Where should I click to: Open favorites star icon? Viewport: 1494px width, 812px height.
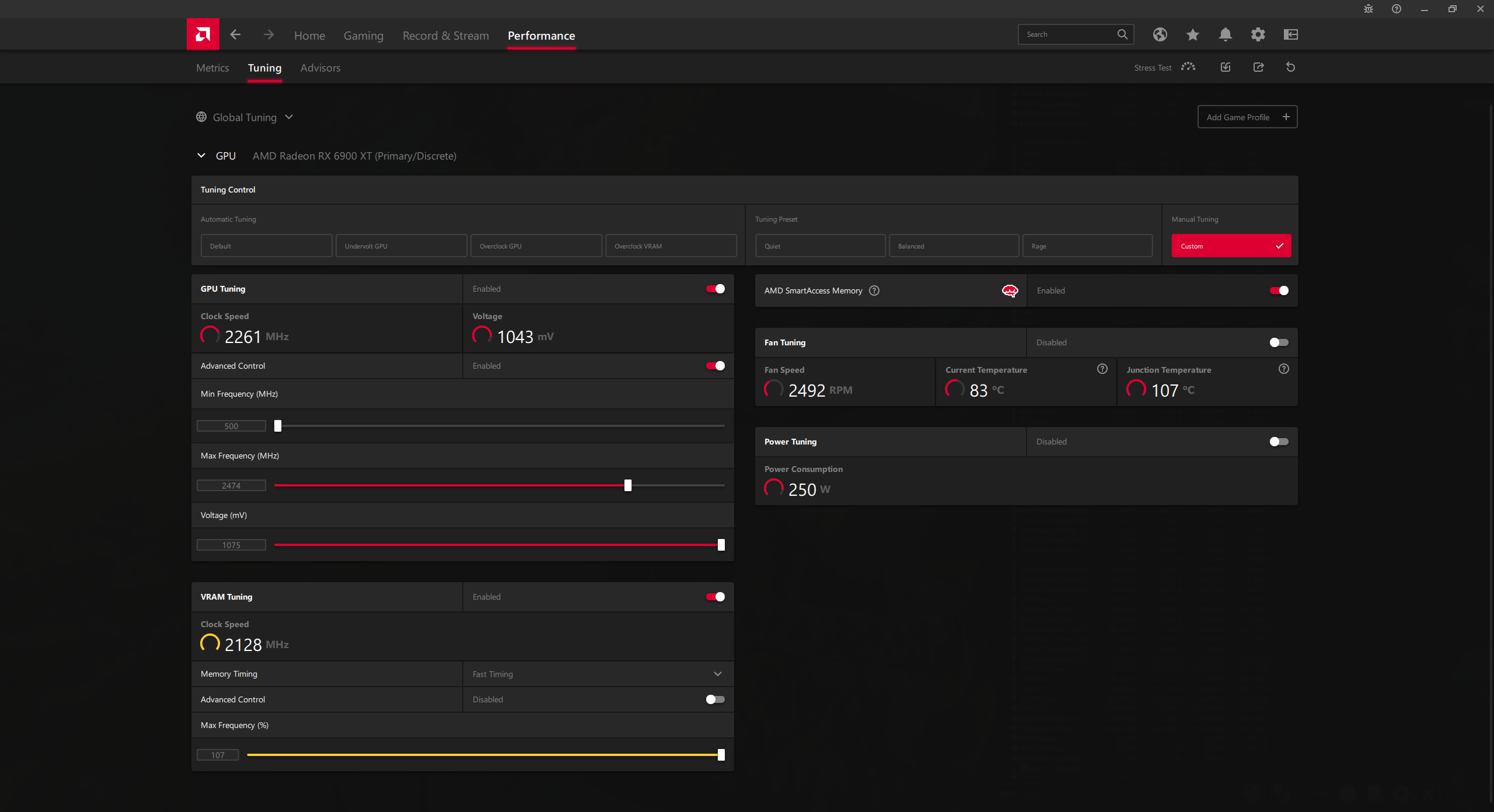(1192, 34)
